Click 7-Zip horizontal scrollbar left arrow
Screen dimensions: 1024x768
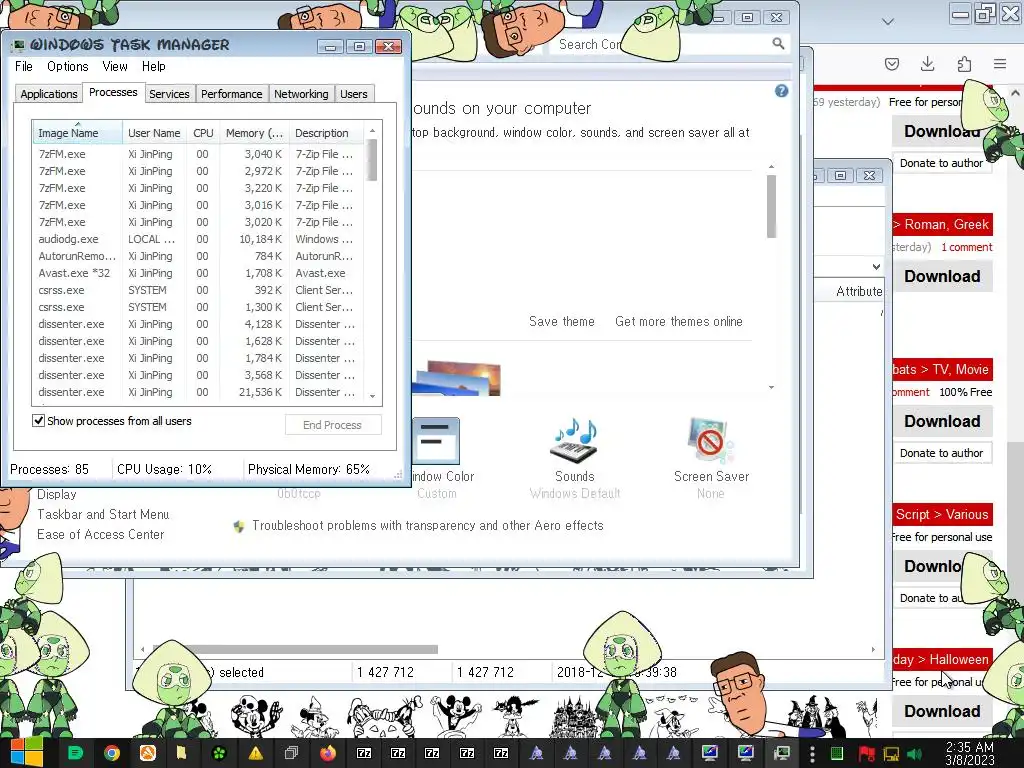click(143, 649)
